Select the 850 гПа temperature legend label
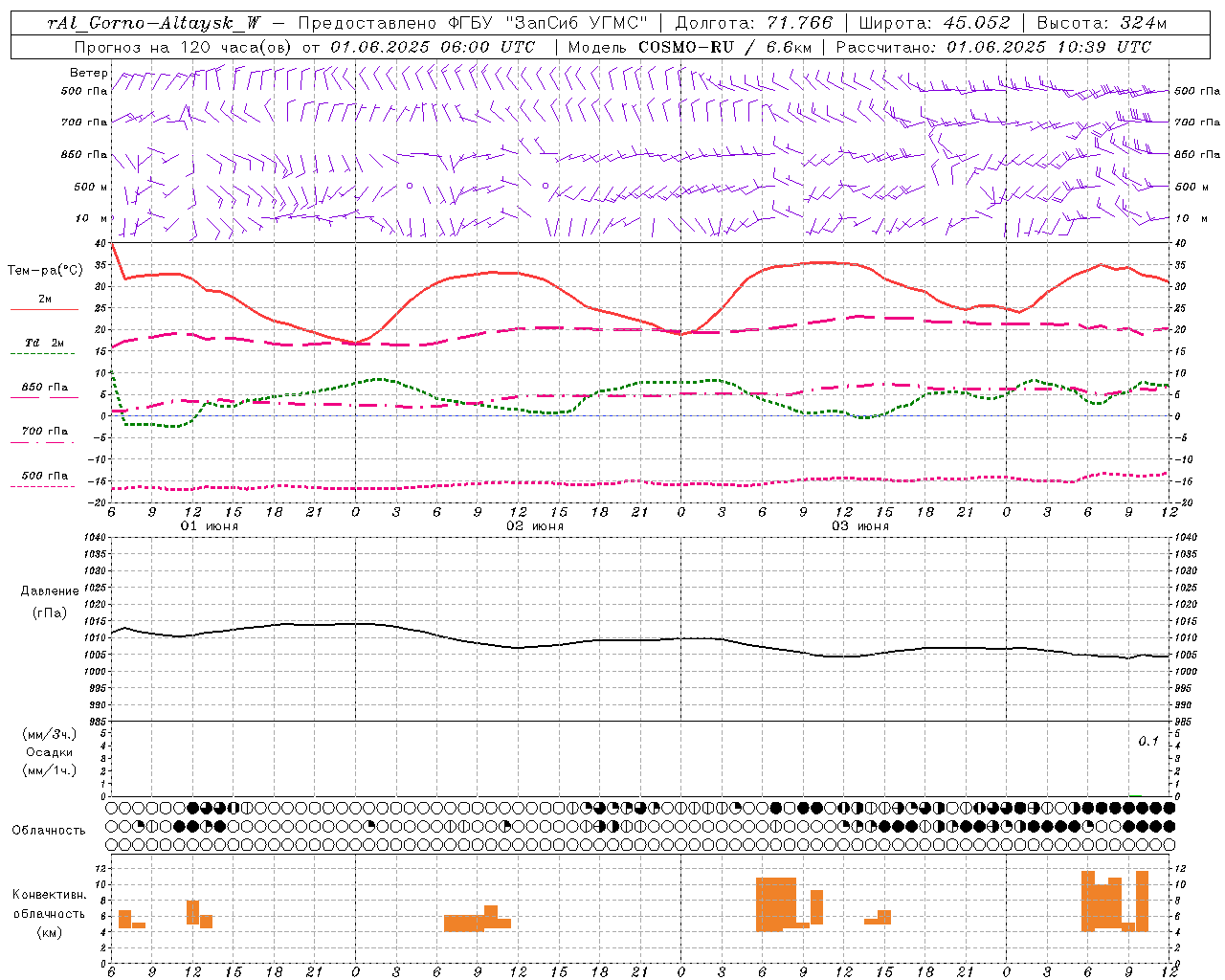Viewport: 1225px width, 980px height. point(45,388)
